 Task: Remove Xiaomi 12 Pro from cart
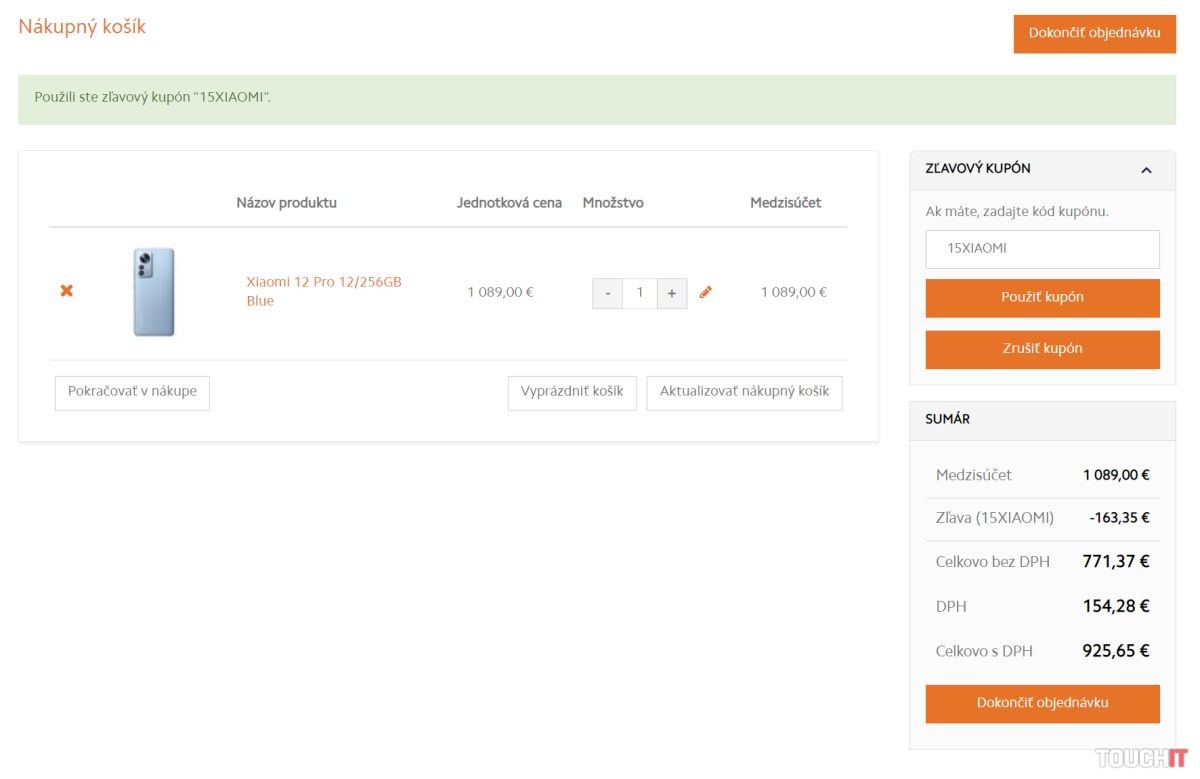point(67,291)
